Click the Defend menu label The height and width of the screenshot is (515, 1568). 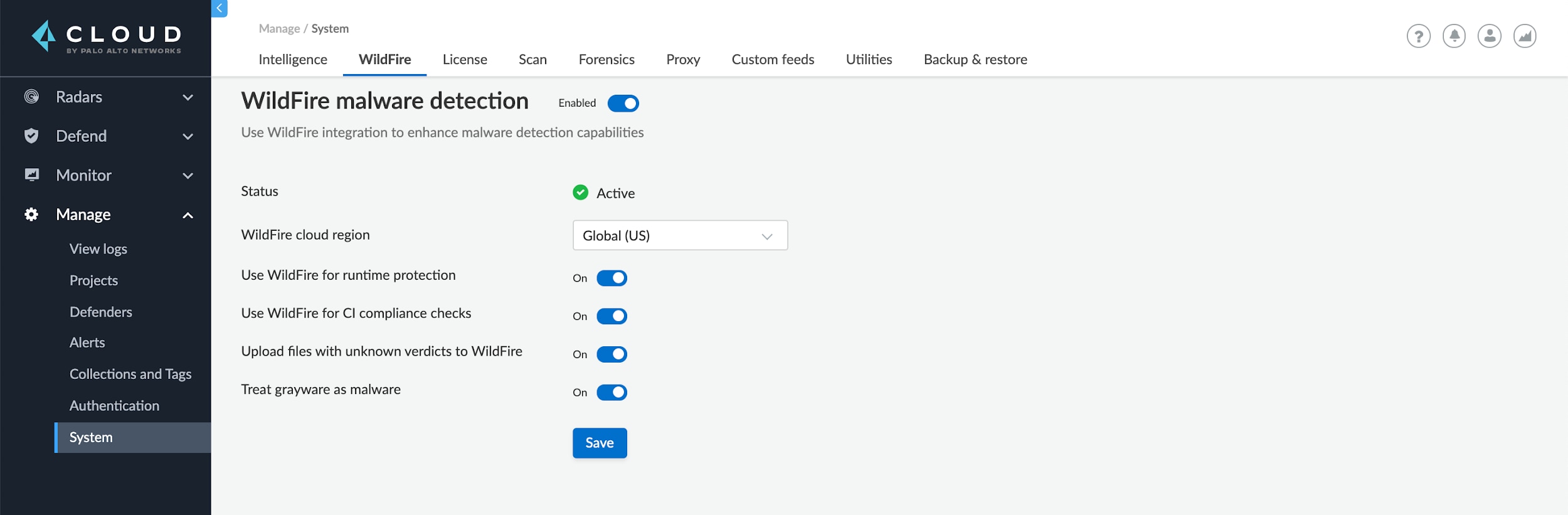pyautogui.click(x=81, y=136)
